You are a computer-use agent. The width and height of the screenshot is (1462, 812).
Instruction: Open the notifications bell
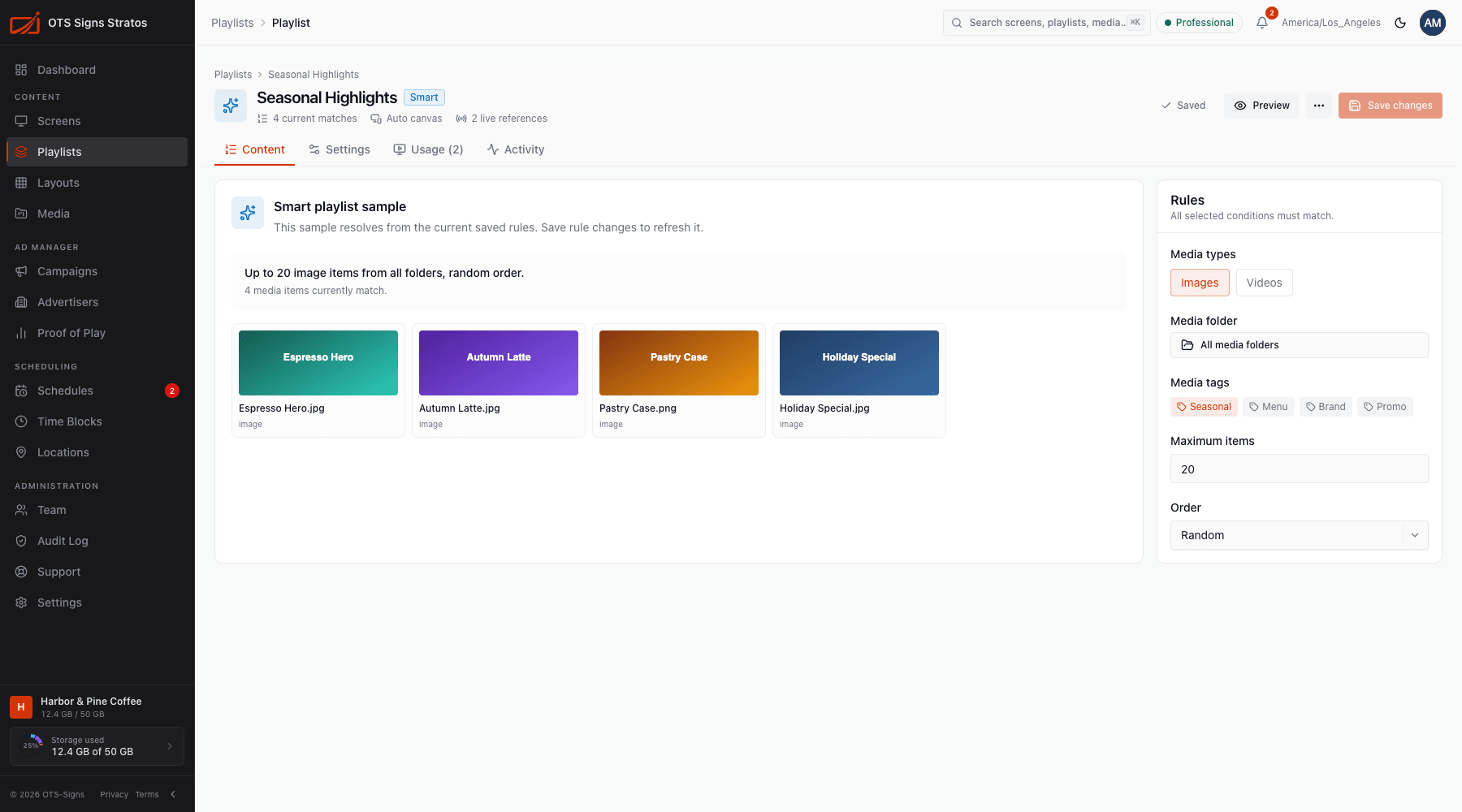click(1262, 23)
